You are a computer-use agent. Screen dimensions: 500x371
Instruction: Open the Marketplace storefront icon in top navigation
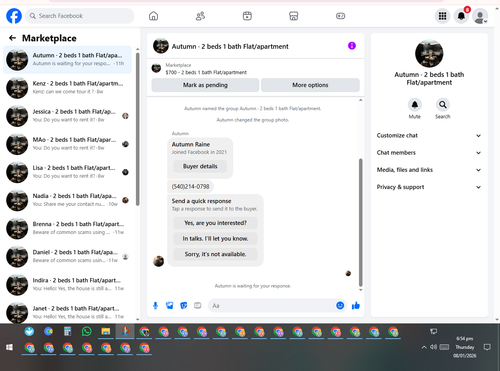point(294,16)
